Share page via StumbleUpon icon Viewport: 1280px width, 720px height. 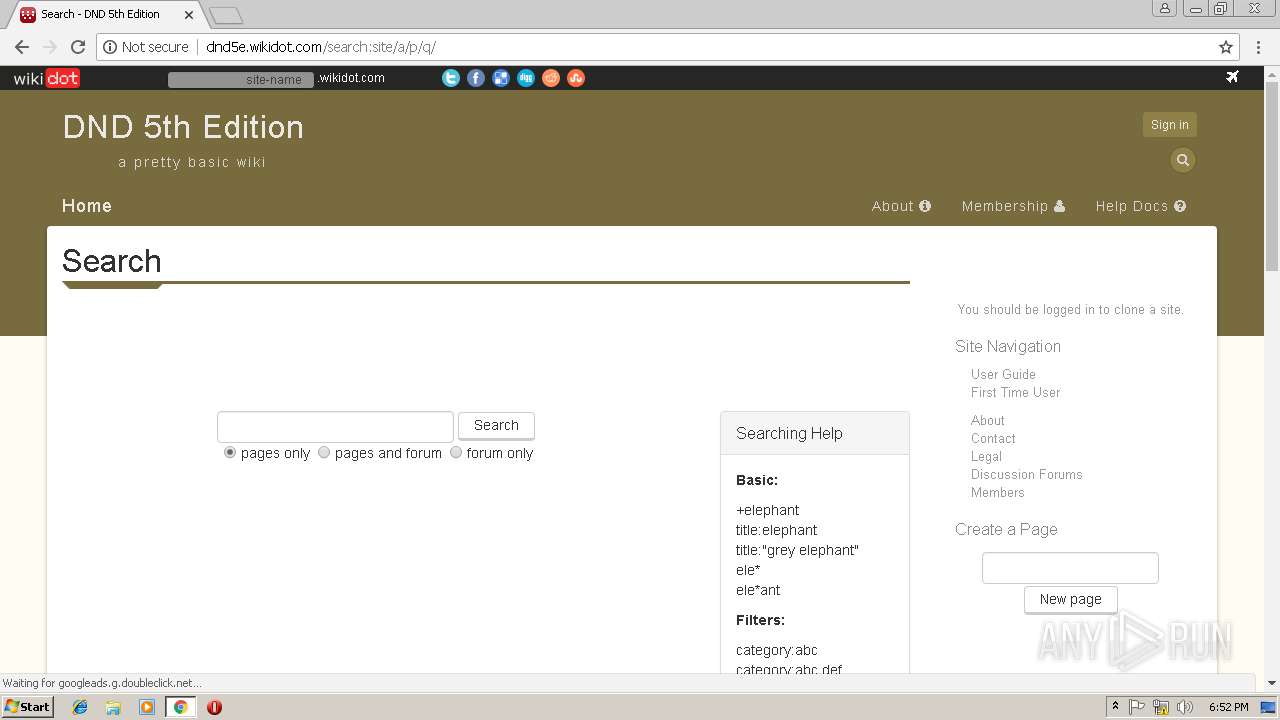click(576, 78)
